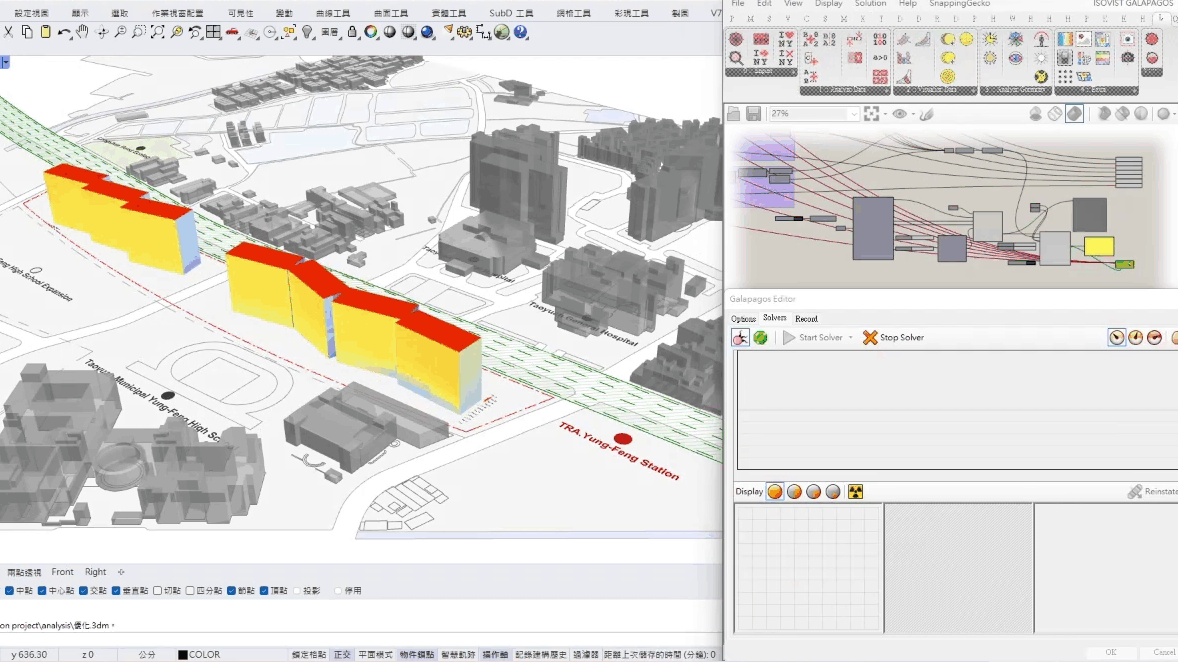Click the Reinstate button

tap(1152, 492)
